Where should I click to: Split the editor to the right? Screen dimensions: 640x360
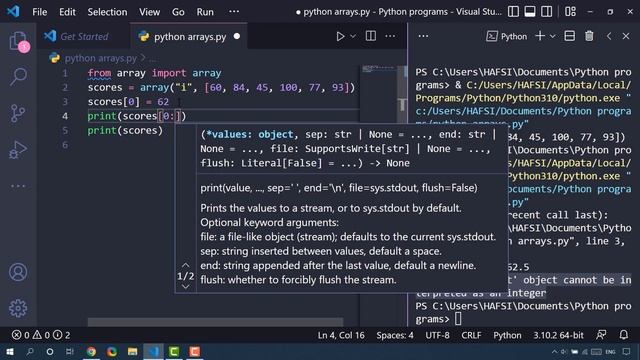tap(371, 36)
